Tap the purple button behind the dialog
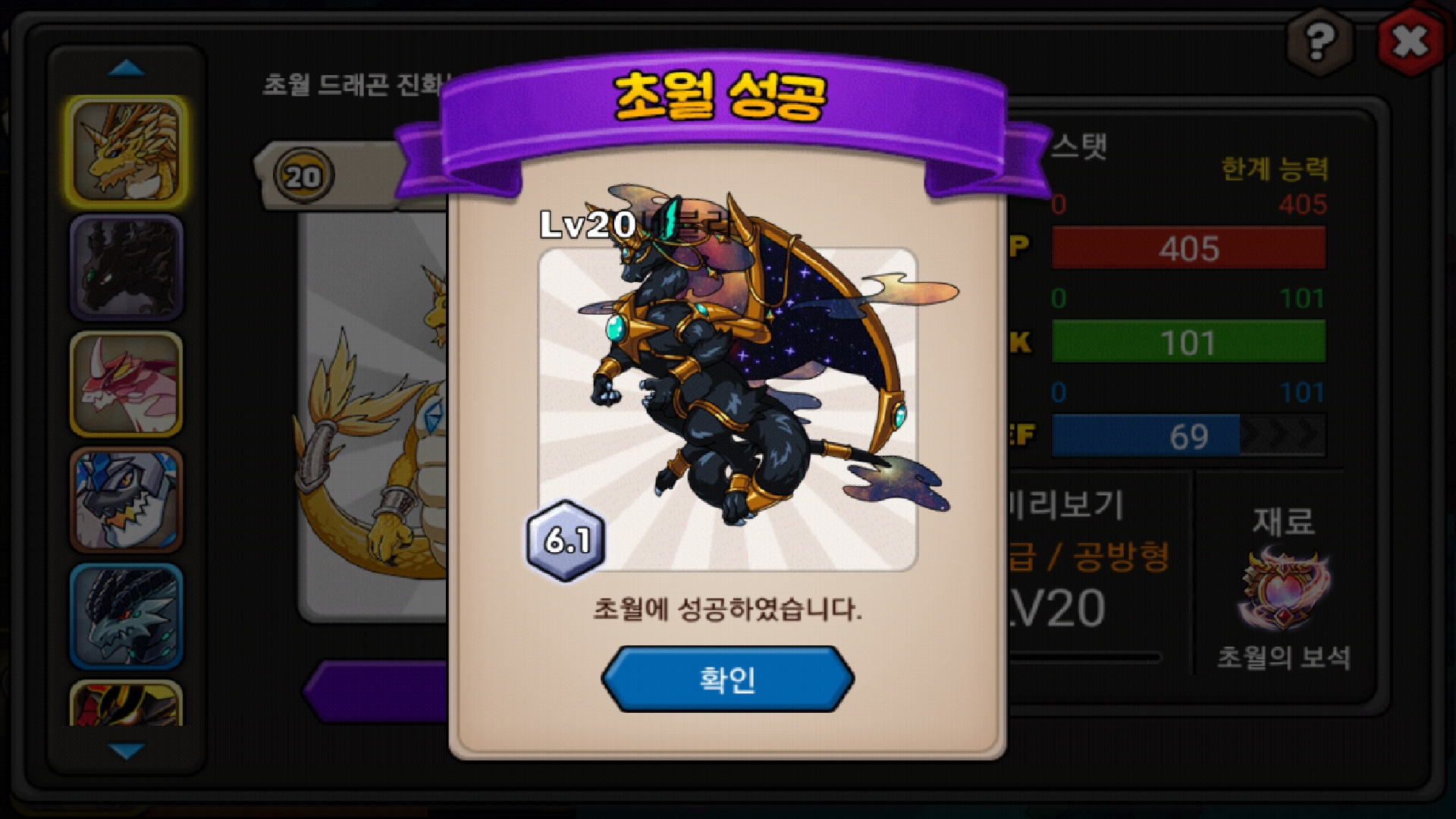Image resolution: width=1456 pixels, height=819 pixels. click(x=377, y=691)
